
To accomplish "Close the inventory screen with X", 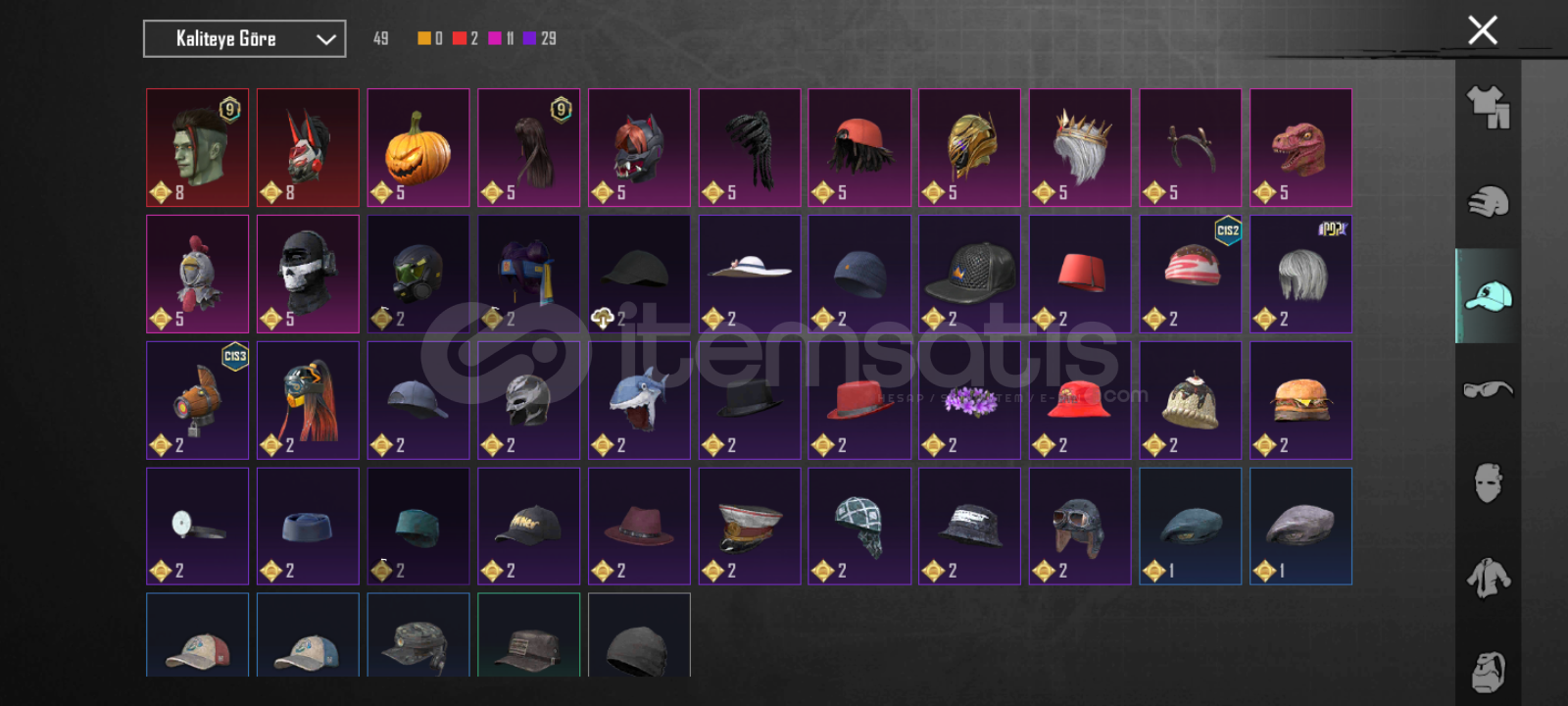I will 1483,30.
